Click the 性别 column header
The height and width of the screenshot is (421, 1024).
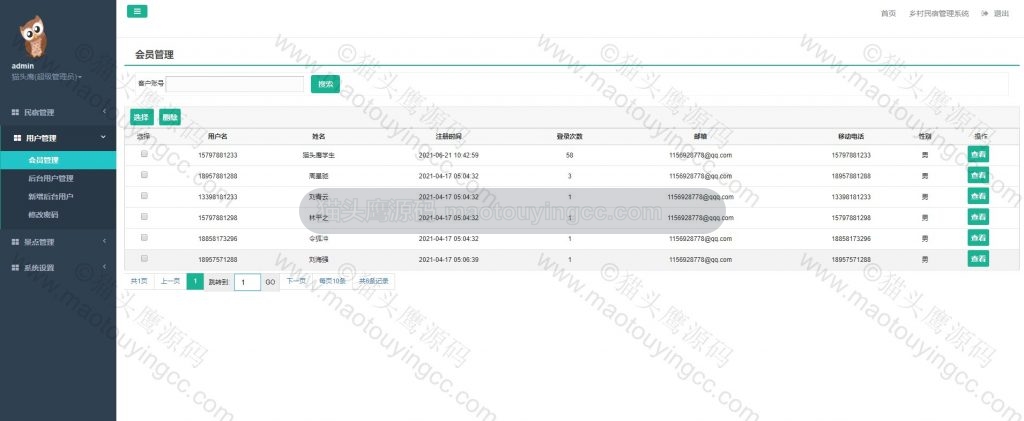tap(925, 136)
